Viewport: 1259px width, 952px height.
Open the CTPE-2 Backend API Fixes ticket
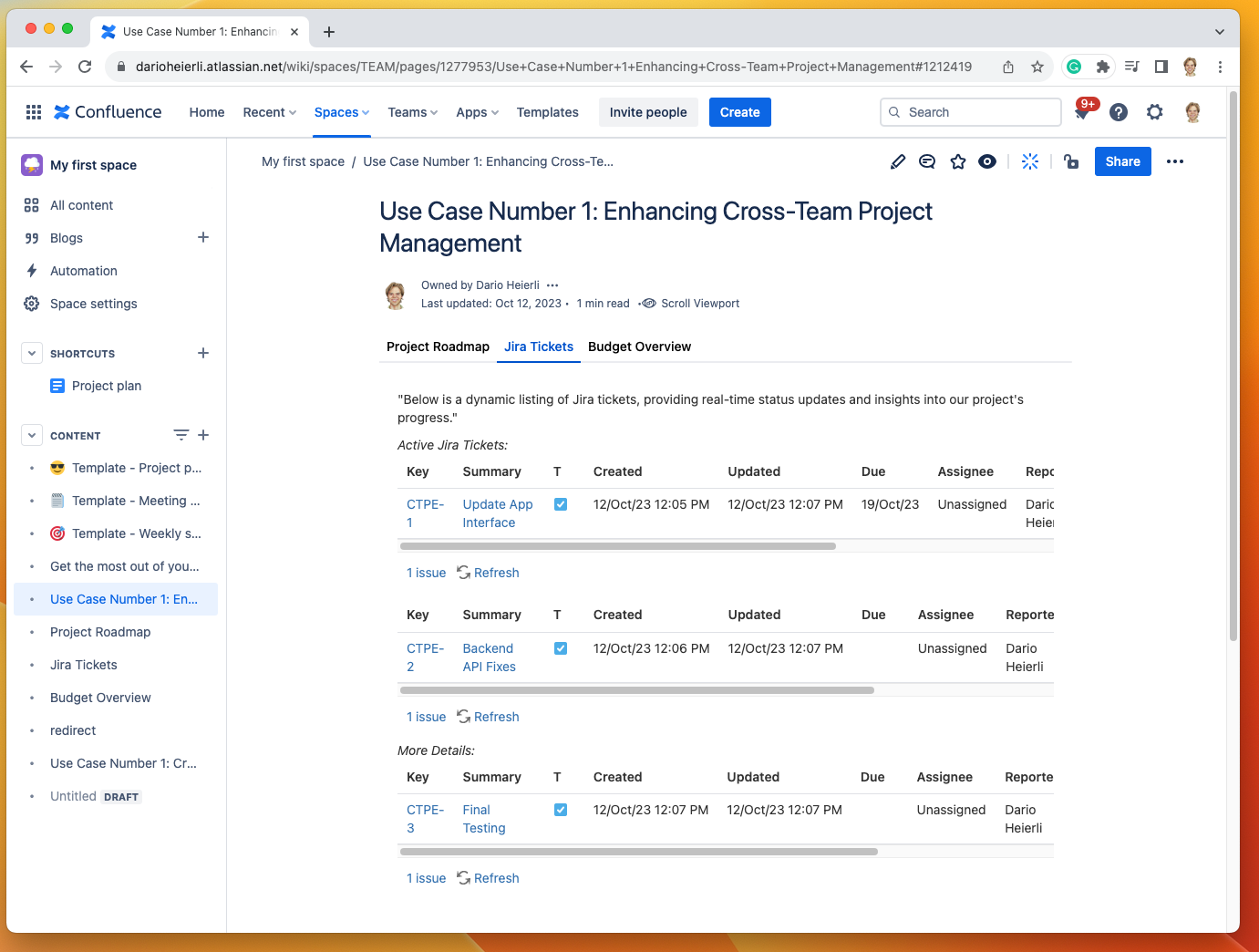coord(489,657)
